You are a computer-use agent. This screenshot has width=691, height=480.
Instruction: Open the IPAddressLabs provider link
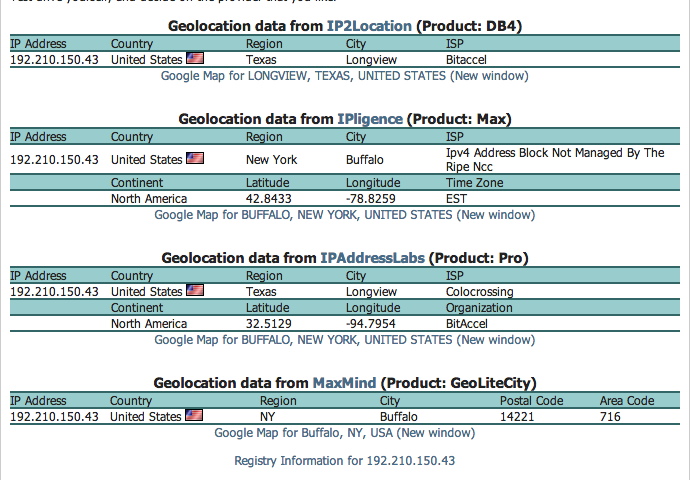tap(372, 258)
